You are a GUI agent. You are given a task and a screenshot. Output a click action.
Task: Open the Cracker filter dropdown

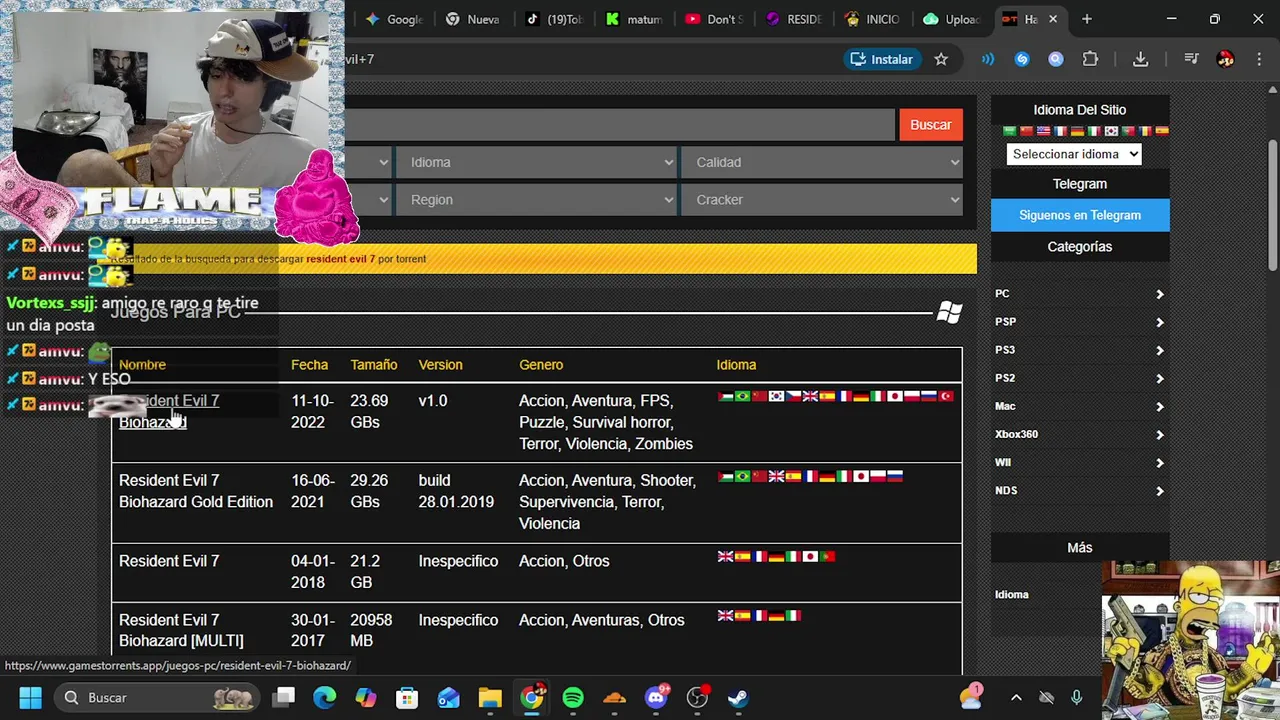[822, 200]
